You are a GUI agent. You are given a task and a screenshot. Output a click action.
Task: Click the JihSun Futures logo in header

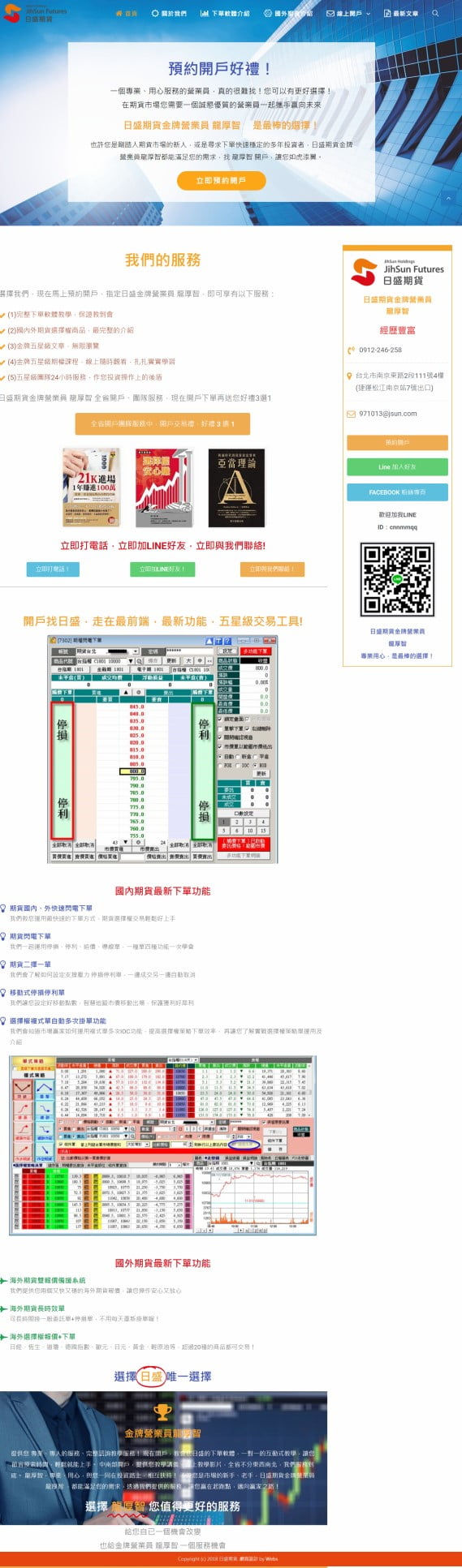34,13
